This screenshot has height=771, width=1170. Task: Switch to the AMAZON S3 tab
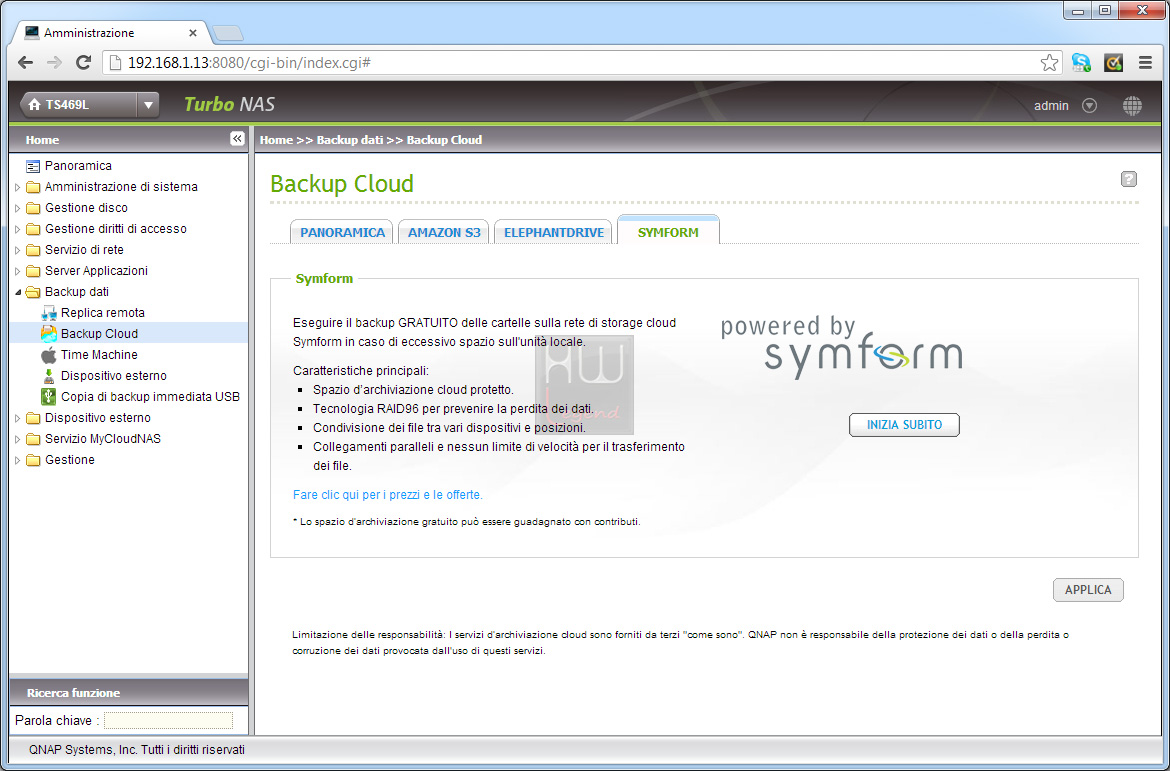click(444, 232)
